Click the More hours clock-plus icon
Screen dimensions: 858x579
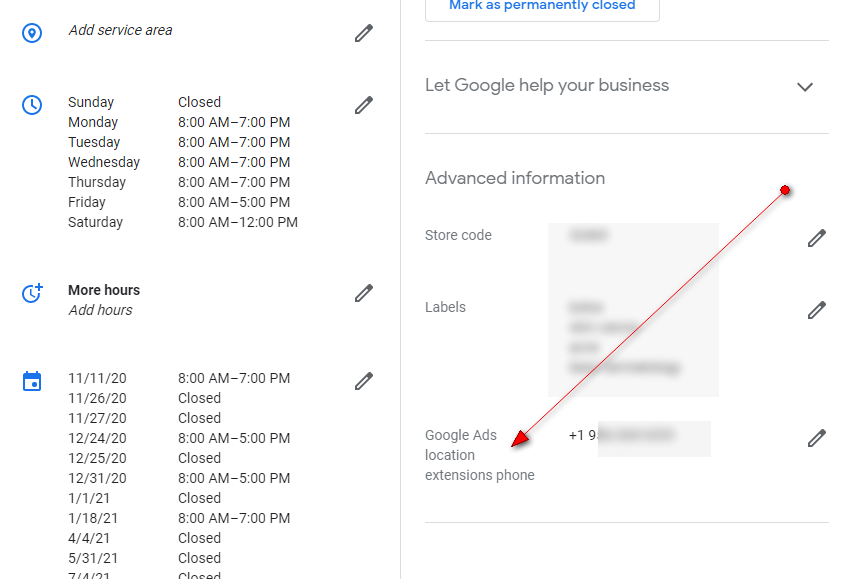click(31, 293)
